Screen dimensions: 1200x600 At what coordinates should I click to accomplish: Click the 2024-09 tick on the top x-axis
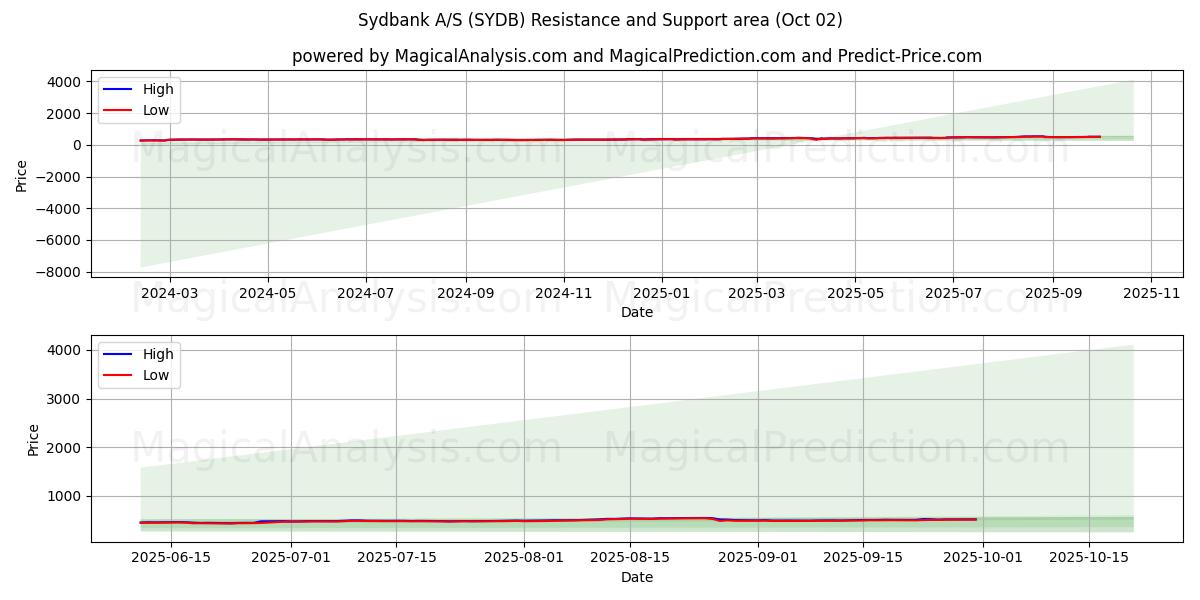pos(465,294)
